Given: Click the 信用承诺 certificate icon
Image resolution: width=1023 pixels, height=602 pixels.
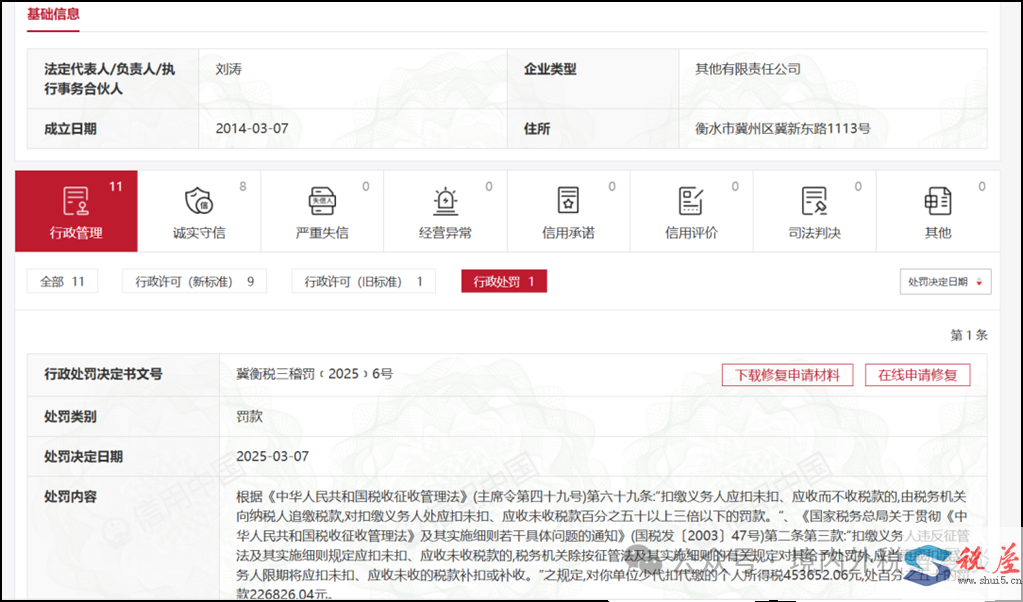Looking at the screenshot, I should coord(568,201).
